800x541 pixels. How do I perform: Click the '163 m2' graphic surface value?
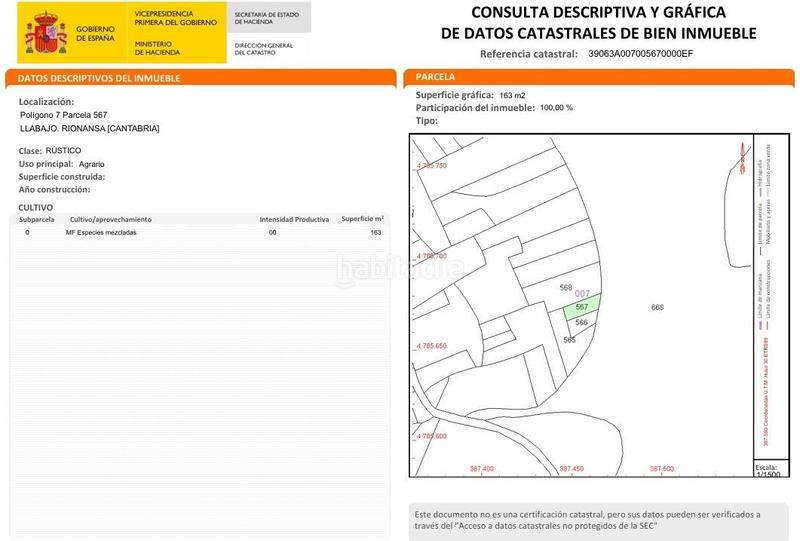point(512,95)
